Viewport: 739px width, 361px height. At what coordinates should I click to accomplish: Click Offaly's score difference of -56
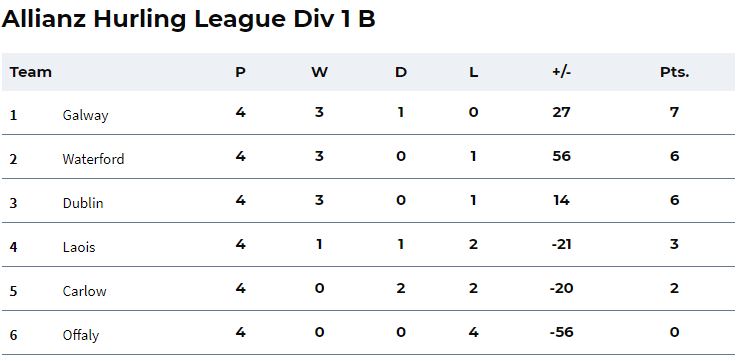pos(561,332)
